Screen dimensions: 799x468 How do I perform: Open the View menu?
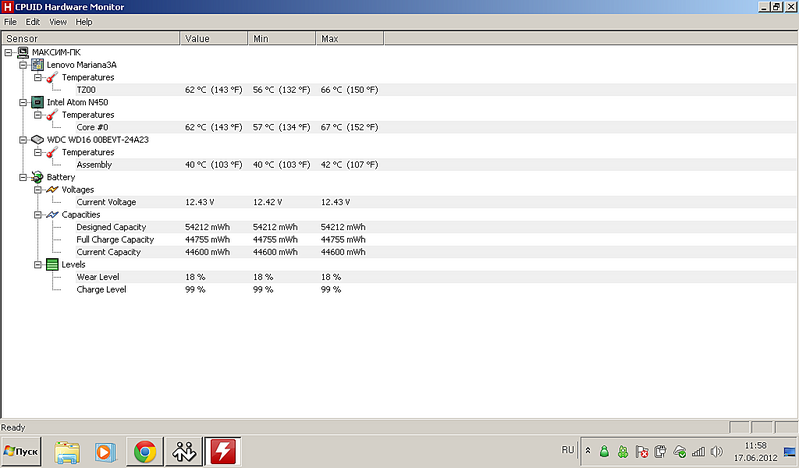click(x=58, y=21)
